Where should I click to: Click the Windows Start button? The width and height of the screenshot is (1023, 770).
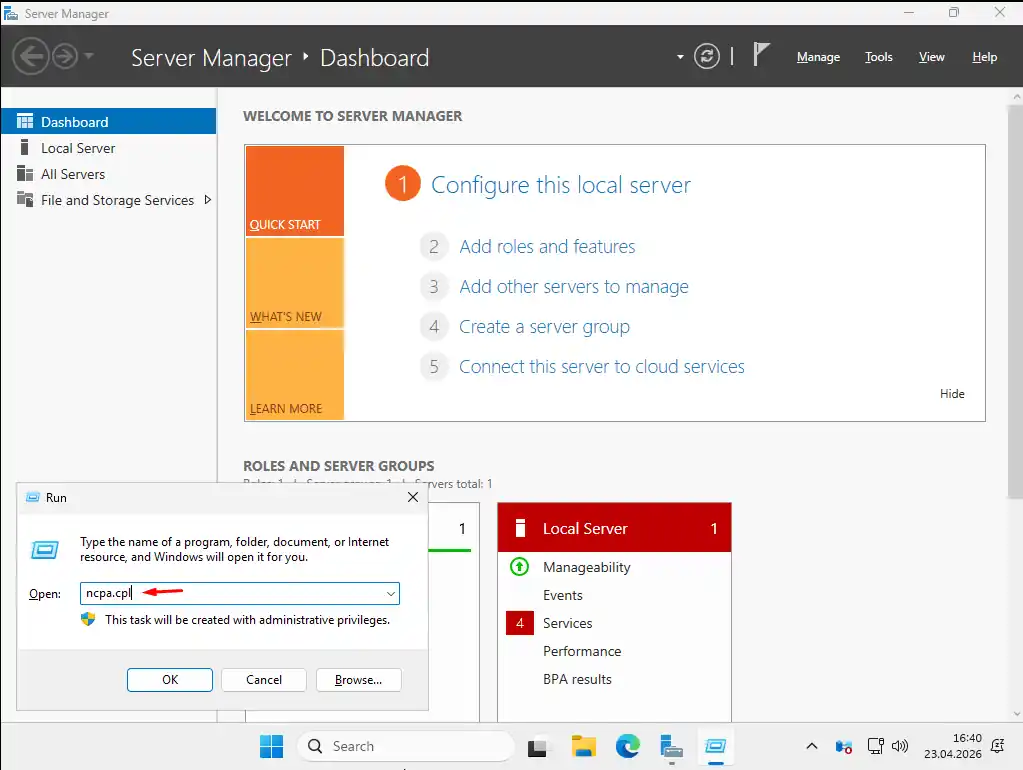coord(271,746)
